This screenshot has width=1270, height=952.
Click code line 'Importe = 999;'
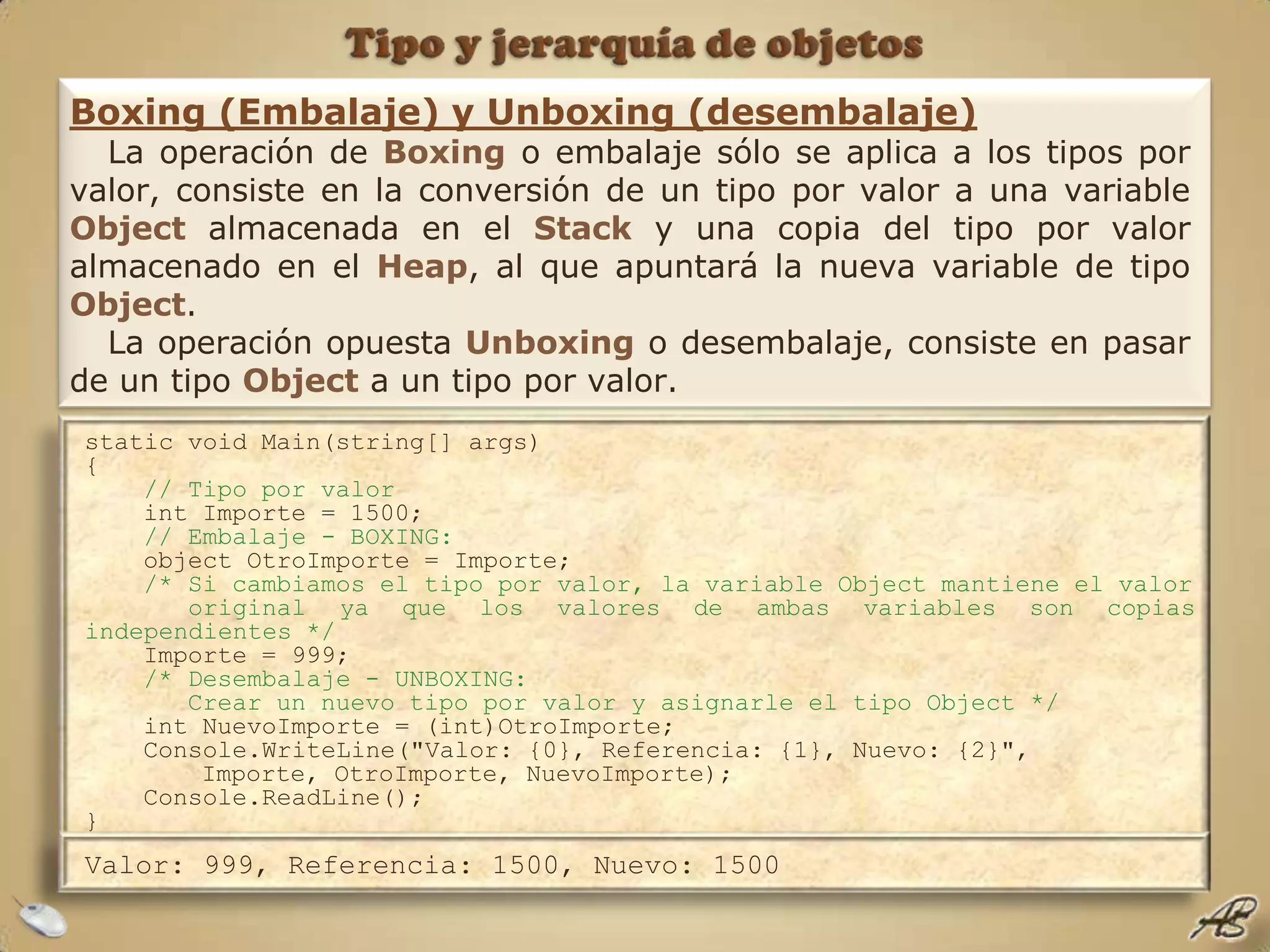(x=246, y=656)
